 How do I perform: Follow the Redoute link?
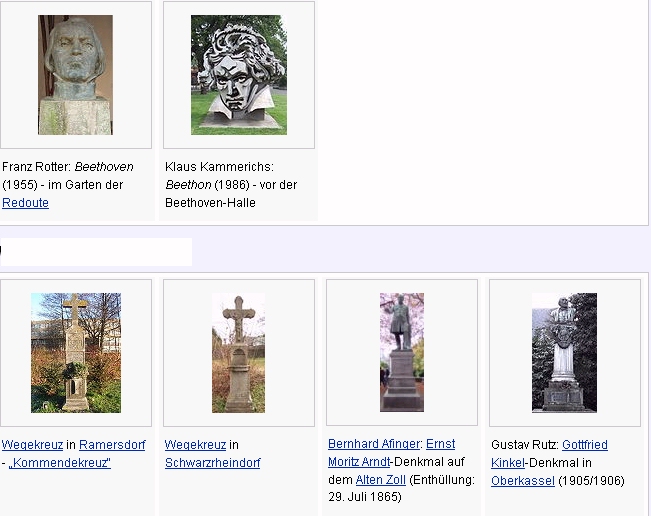25,203
